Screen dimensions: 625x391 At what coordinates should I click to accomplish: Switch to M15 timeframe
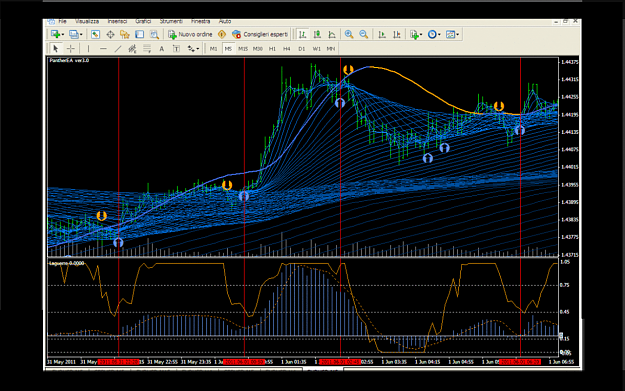243,49
